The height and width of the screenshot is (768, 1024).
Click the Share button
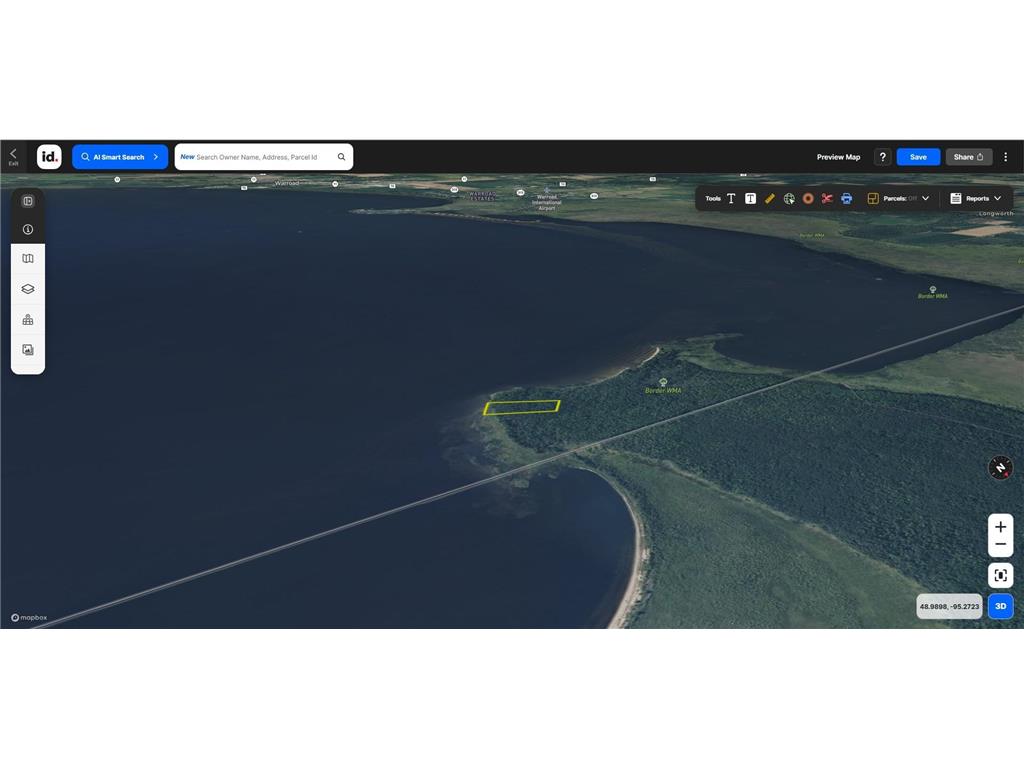pos(968,157)
